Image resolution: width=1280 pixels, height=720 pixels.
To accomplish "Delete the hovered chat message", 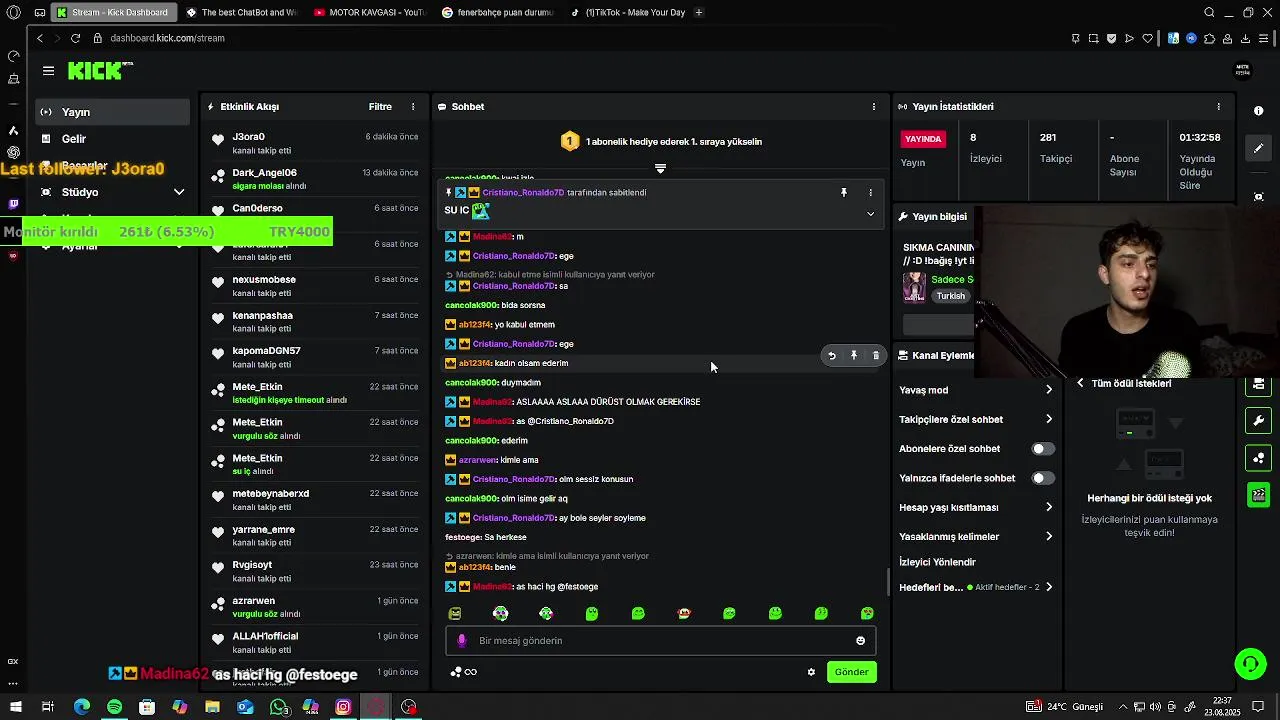I will coord(876,355).
